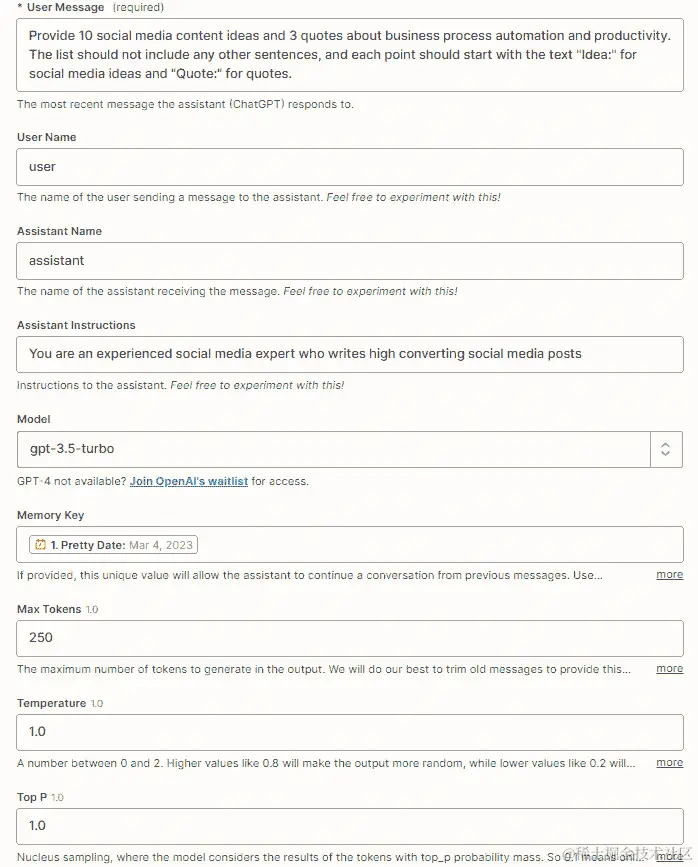Click the Pretty Date pill's clock icon

point(40,545)
